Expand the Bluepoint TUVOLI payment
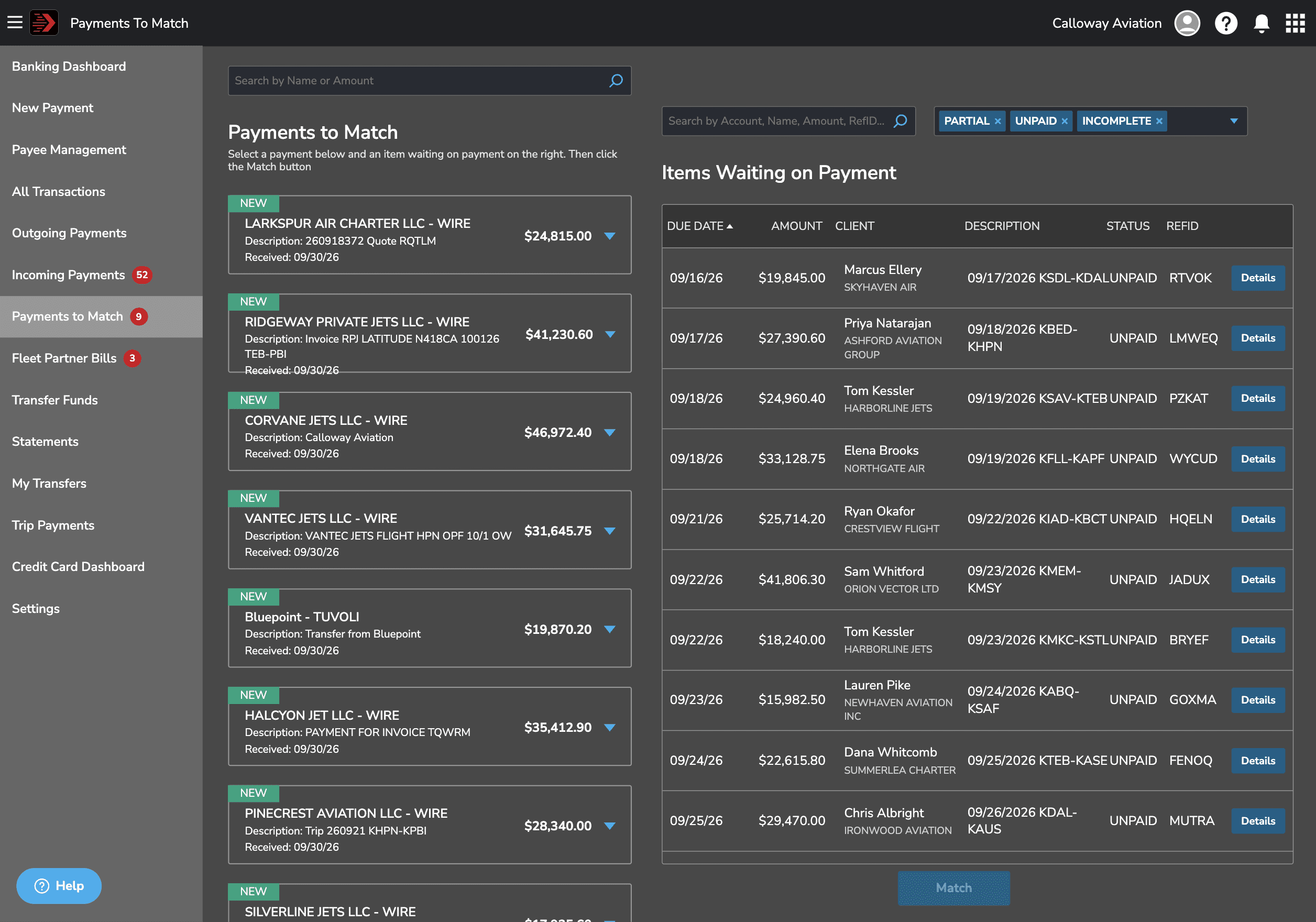This screenshot has height=922, width=1316. [x=610, y=629]
